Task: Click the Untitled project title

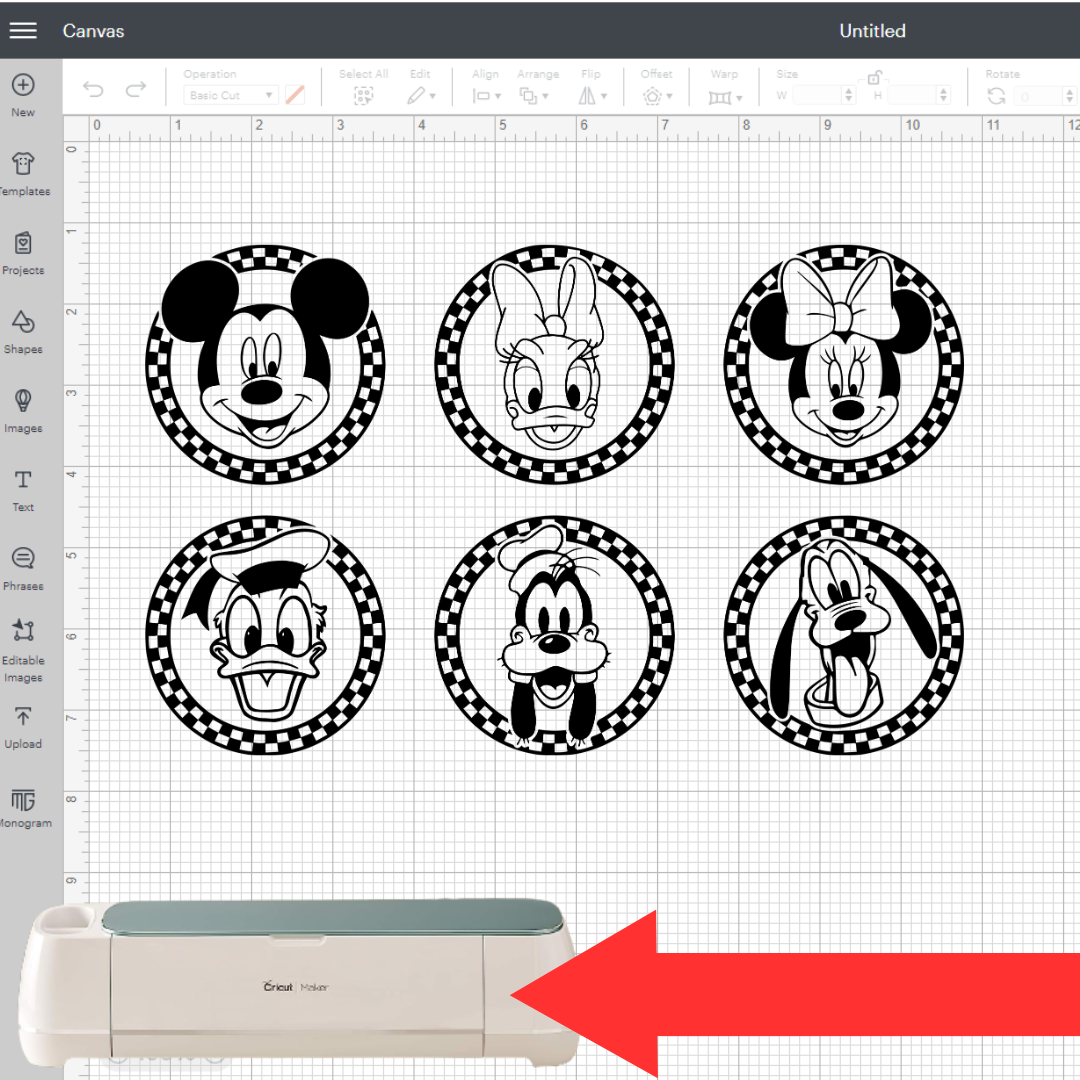Action: pyautogui.click(x=872, y=31)
